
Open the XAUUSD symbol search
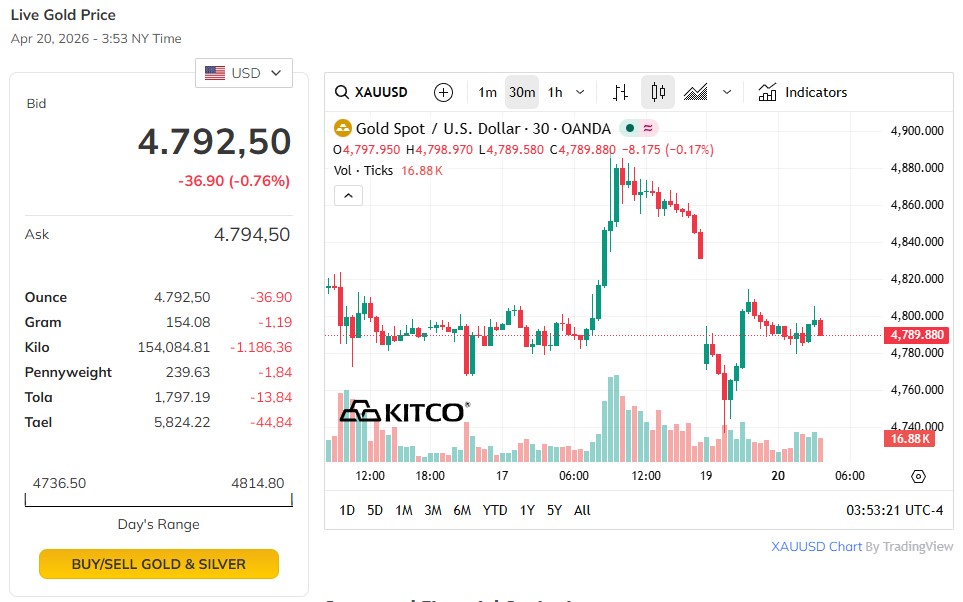[372, 92]
